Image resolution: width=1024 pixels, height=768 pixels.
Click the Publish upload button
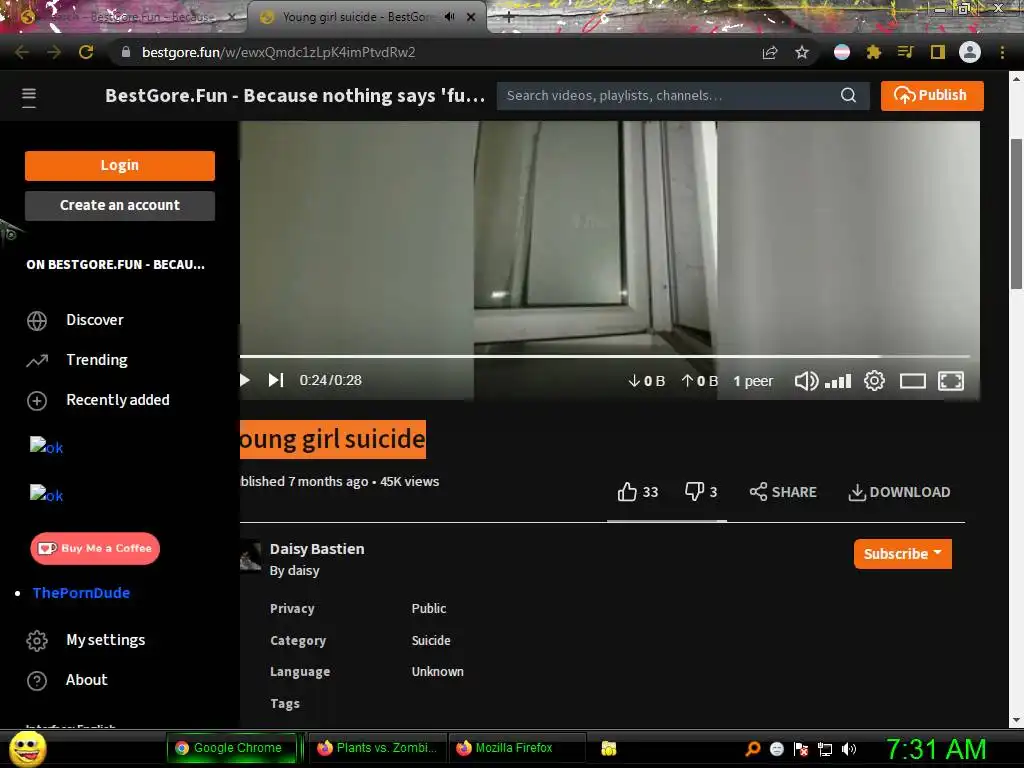(932, 95)
